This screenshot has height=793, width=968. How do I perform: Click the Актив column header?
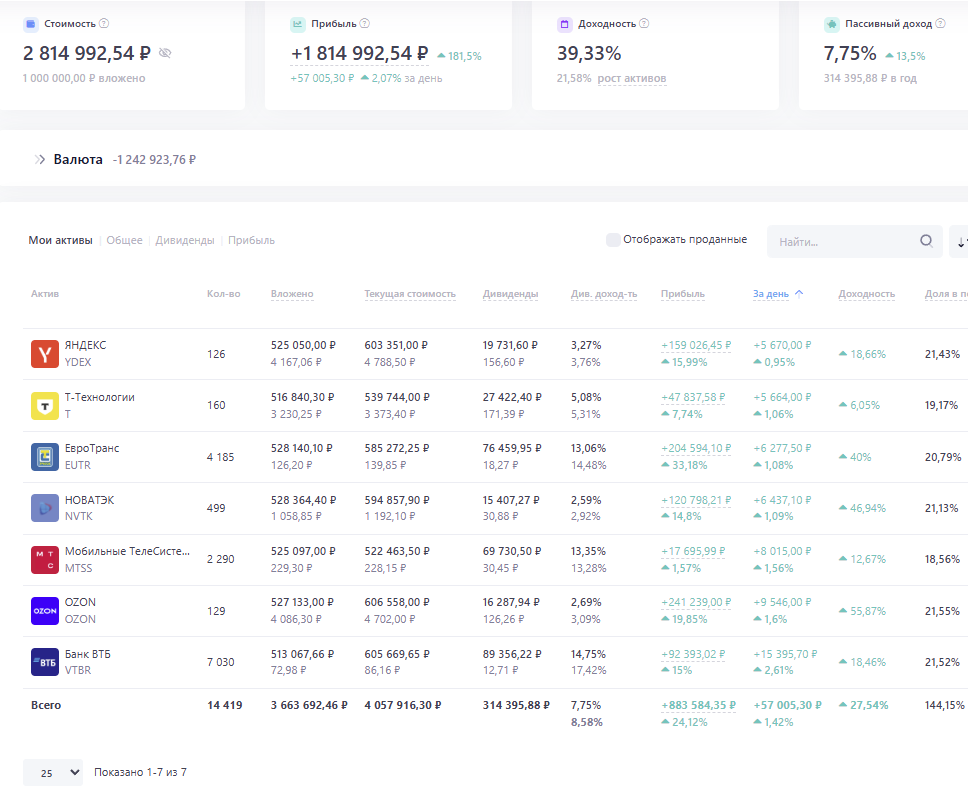[x=45, y=294]
